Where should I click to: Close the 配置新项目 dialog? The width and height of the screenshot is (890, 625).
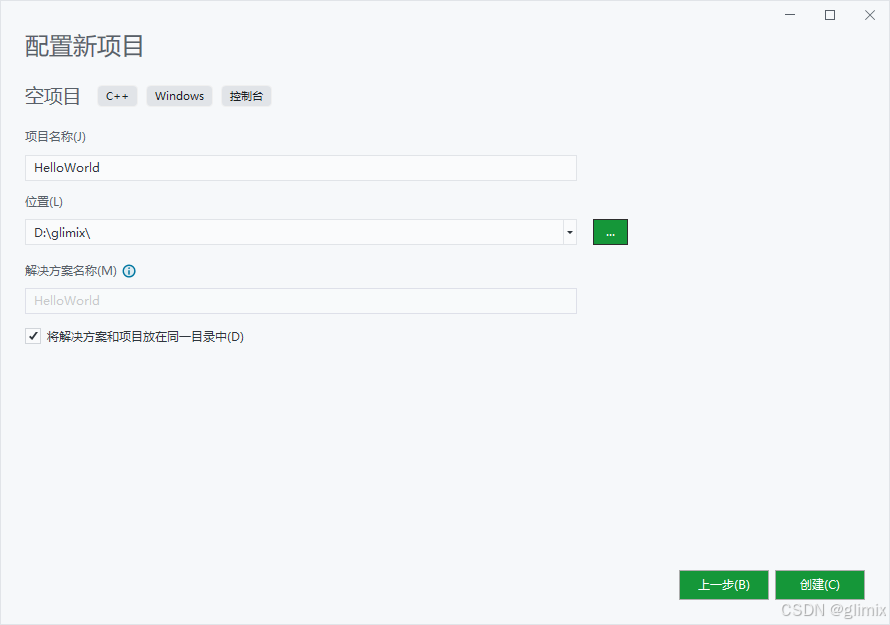point(869,15)
